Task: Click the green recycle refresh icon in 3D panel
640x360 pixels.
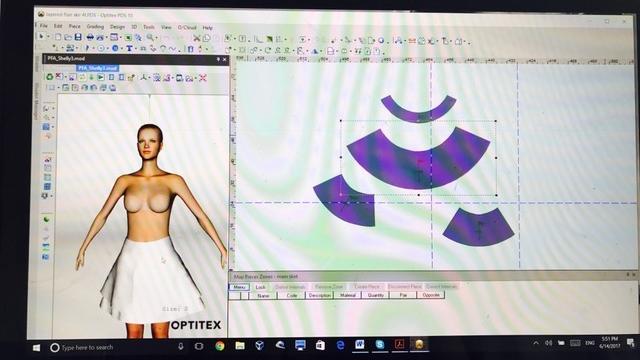Action: point(49,77)
